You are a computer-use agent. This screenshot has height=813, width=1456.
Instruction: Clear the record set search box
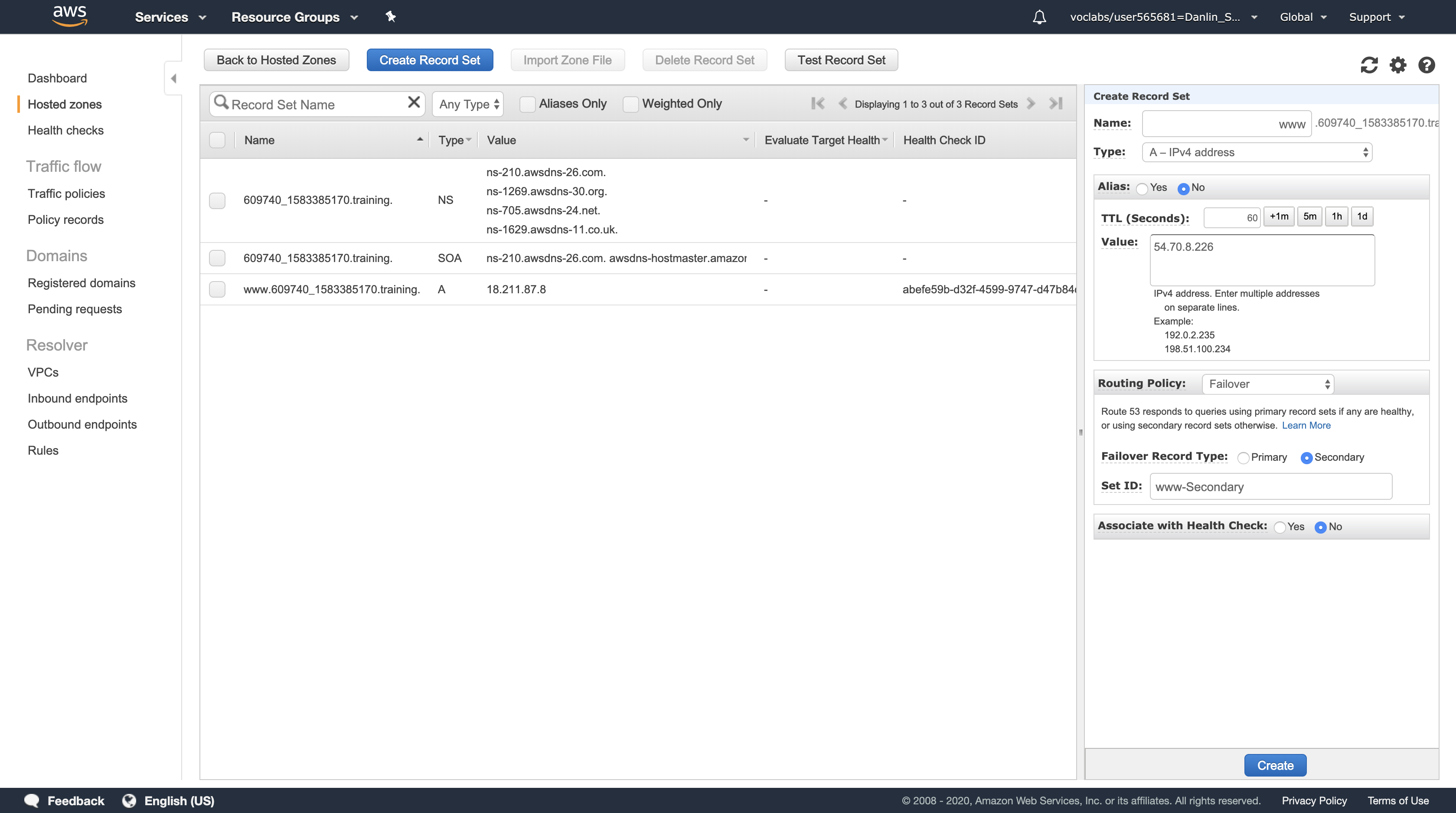click(414, 102)
